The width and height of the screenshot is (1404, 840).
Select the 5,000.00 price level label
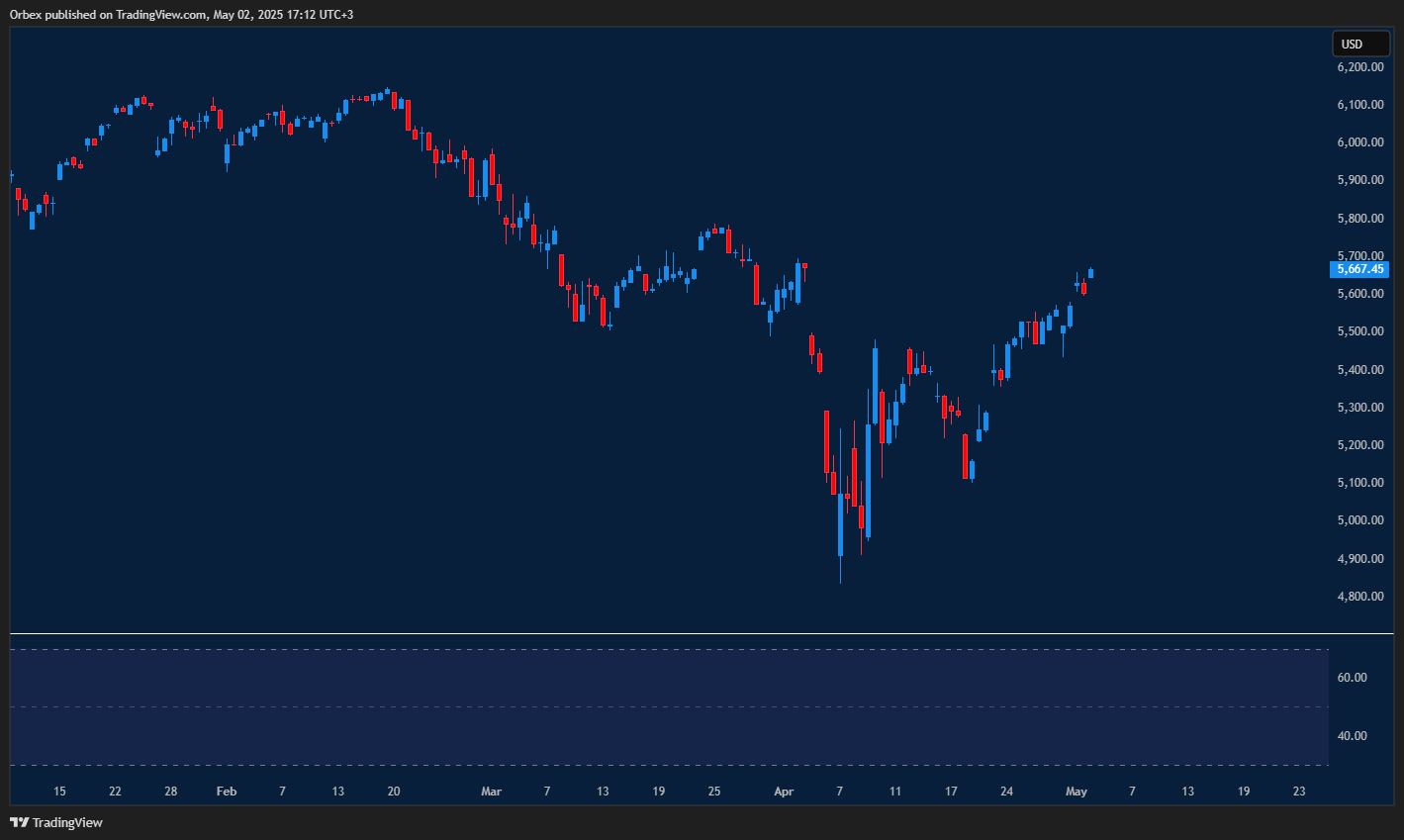point(1359,520)
